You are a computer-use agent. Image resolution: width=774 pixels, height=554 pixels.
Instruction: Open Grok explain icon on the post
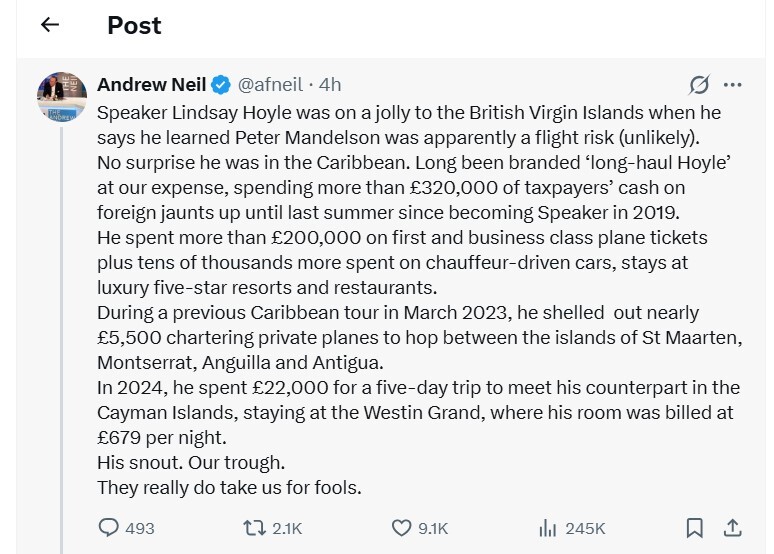point(700,85)
